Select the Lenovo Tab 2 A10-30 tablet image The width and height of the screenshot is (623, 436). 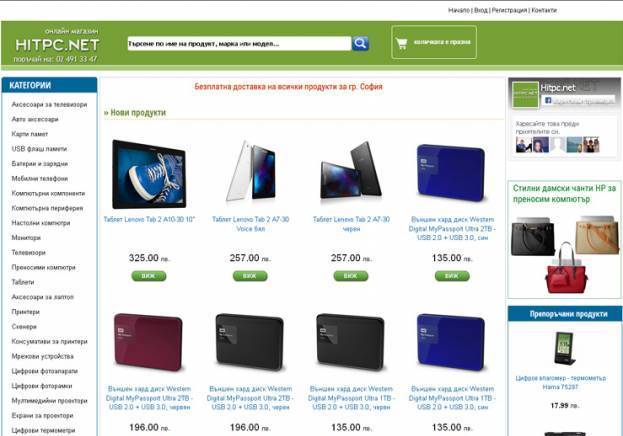coord(149,174)
